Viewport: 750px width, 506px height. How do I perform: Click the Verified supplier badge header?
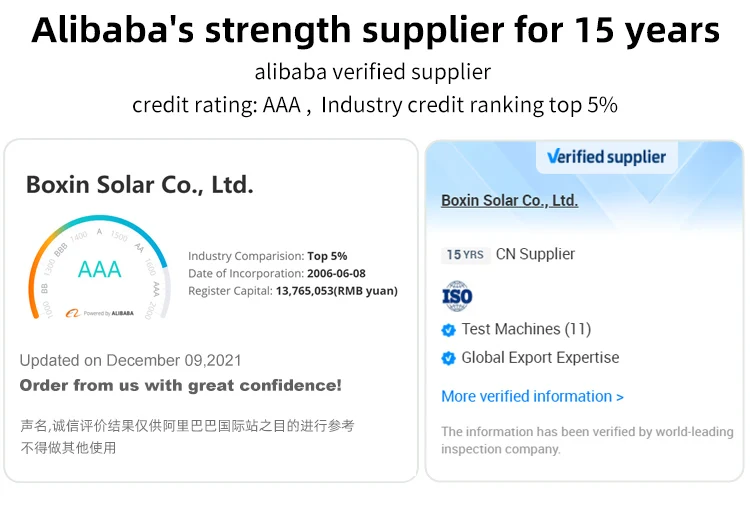pyautogui.click(x=607, y=157)
